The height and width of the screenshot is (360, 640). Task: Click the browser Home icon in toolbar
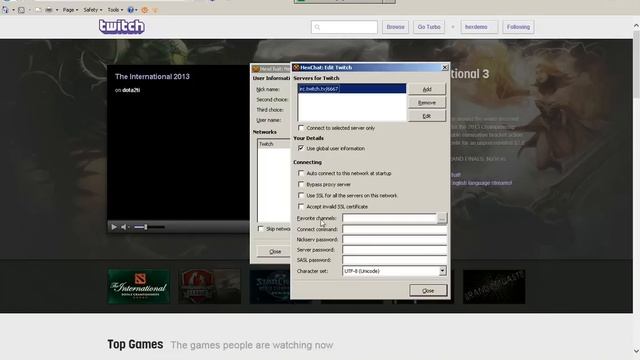pyautogui.click(x=5, y=10)
